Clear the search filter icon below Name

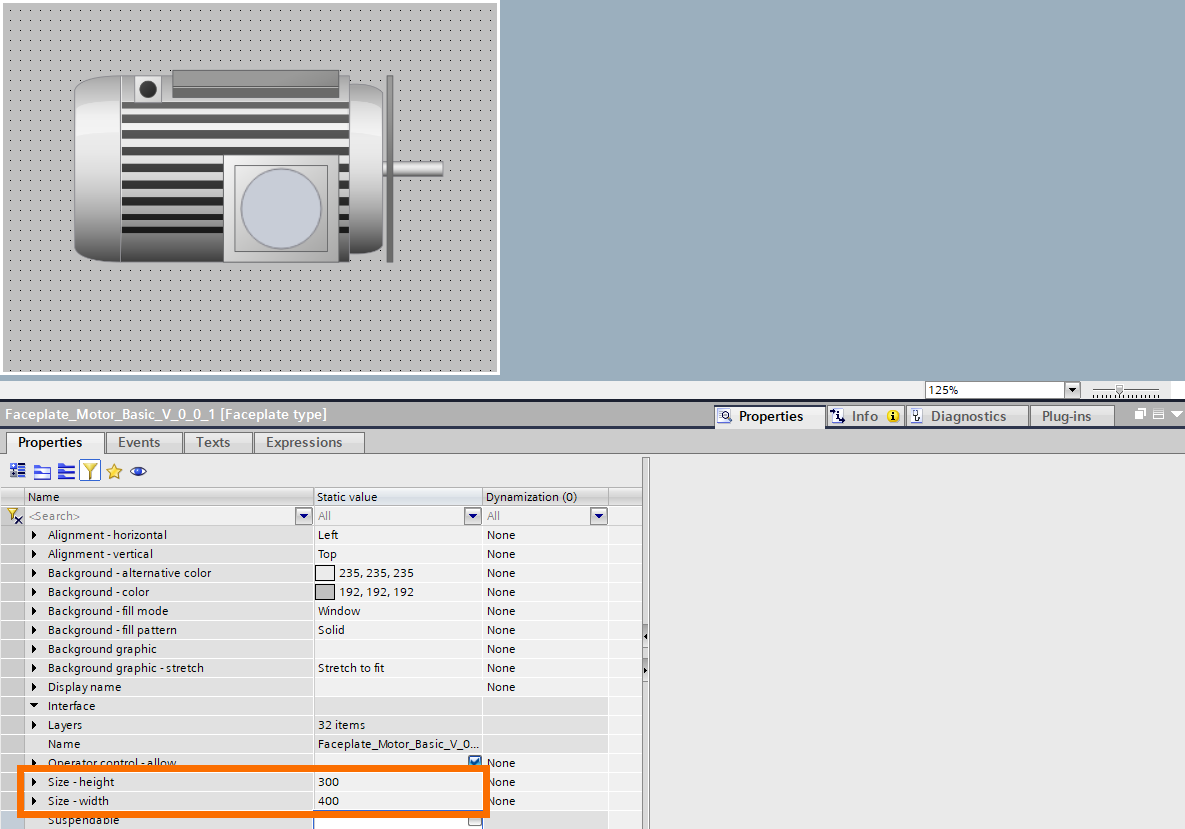13,515
